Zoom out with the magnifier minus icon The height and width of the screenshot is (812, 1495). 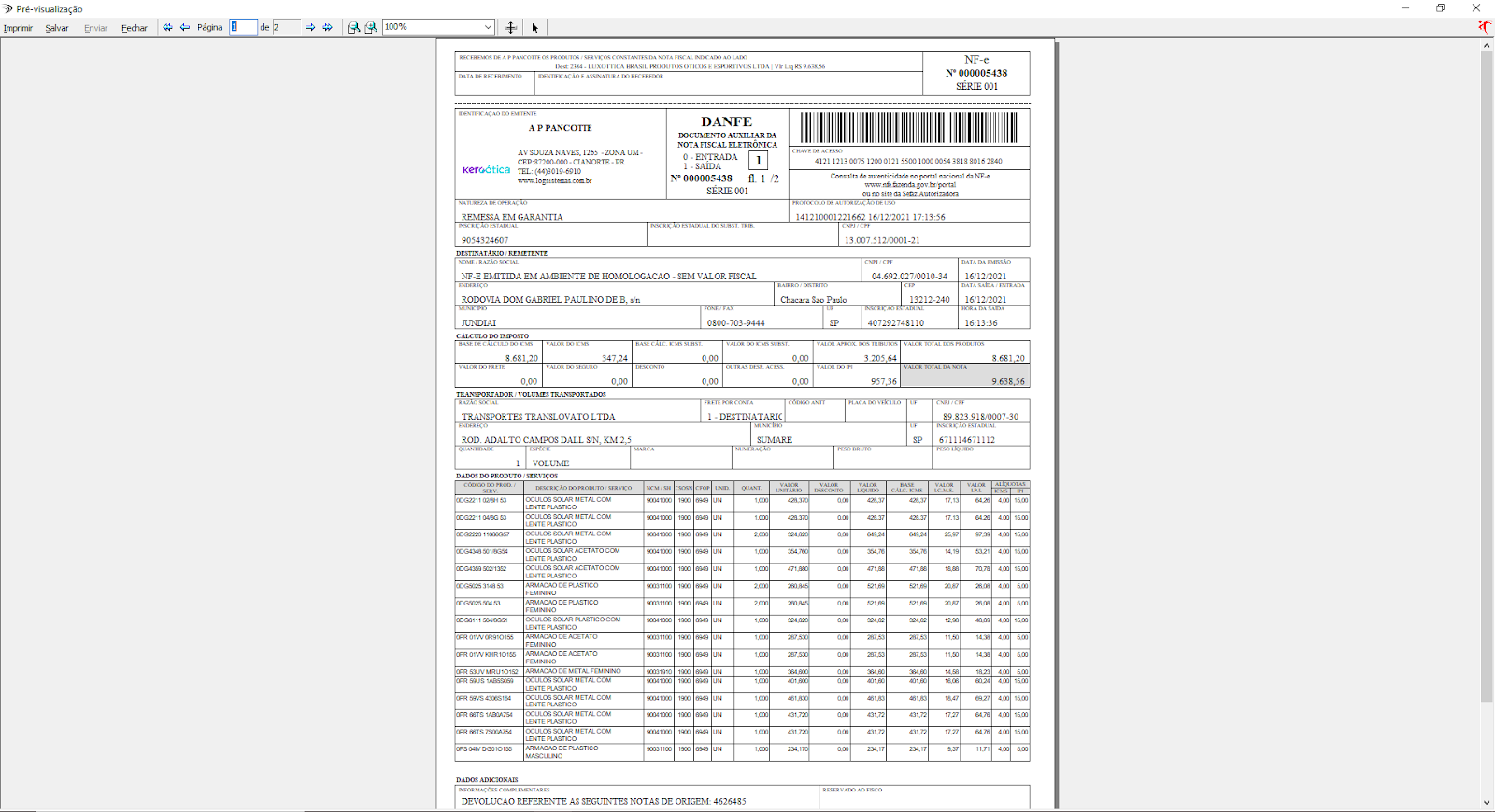[x=353, y=28]
